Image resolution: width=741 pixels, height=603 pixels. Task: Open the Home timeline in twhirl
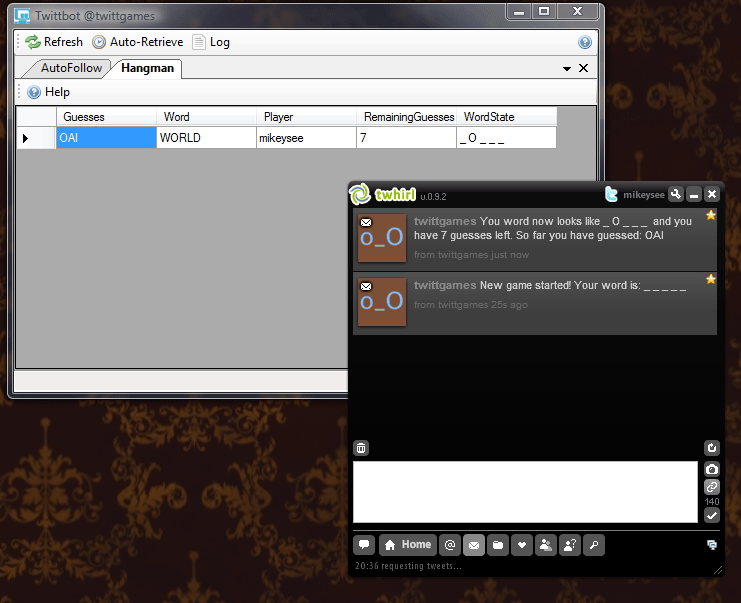(x=407, y=545)
